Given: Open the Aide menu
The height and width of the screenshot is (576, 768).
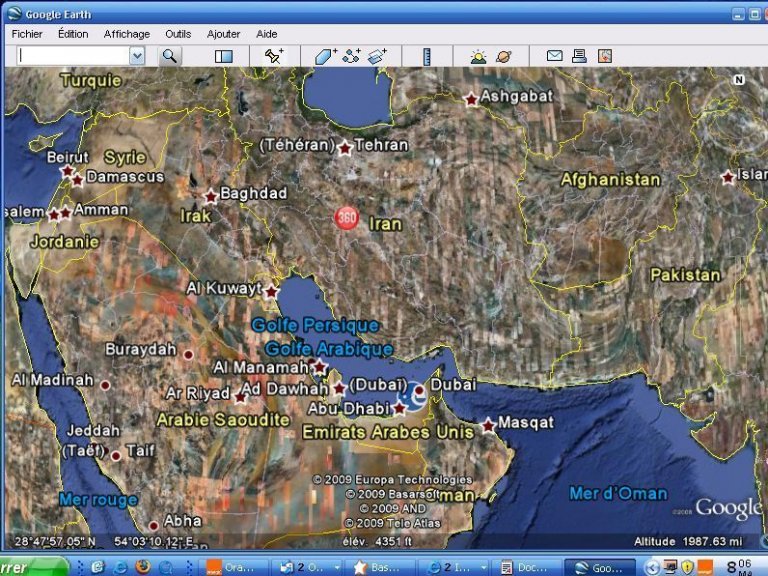Looking at the screenshot, I should click(x=266, y=34).
